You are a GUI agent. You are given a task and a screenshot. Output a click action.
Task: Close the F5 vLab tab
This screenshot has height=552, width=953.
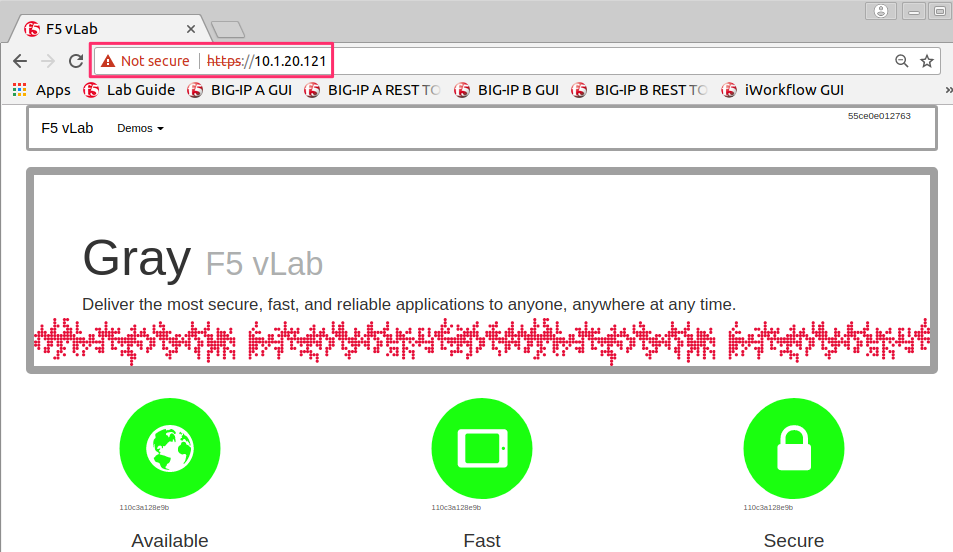pyautogui.click(x=191, y=29)
